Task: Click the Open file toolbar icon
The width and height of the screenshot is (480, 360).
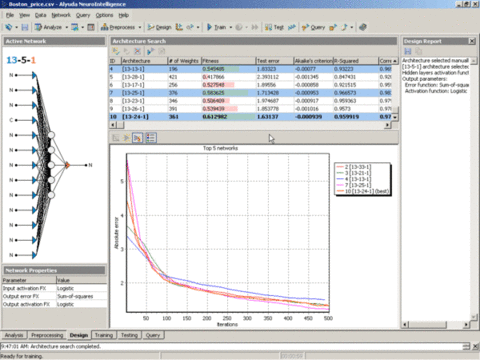Action: [9, 27]
